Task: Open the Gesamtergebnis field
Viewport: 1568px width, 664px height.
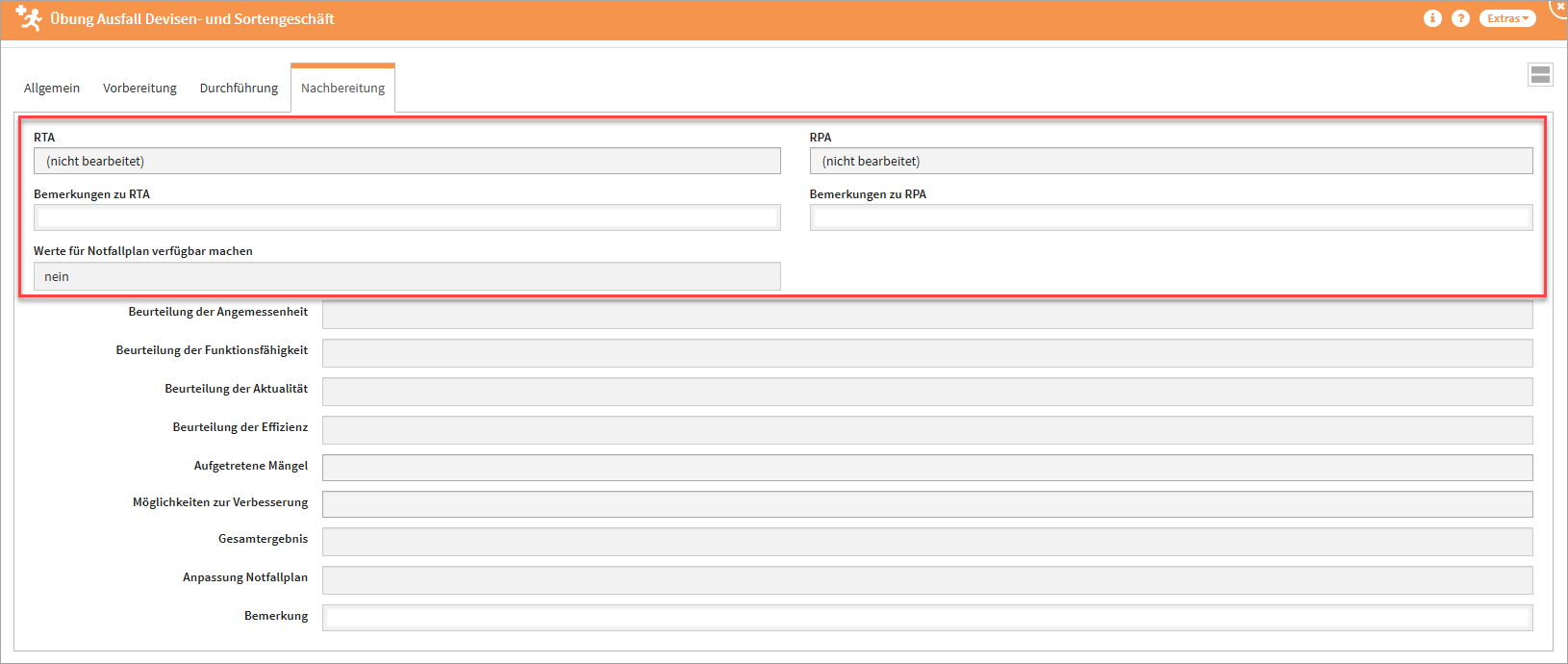Action: 926,542
